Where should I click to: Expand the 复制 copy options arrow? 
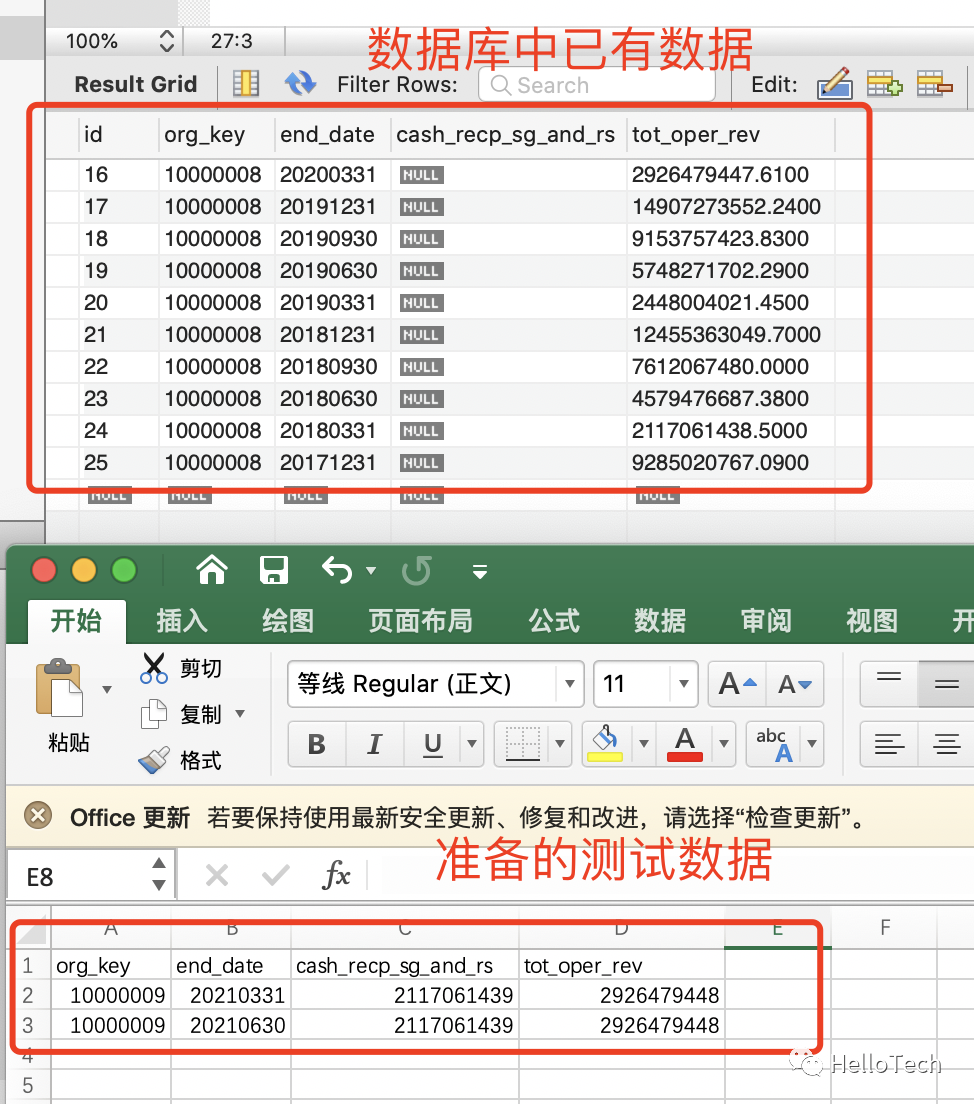click(x=240, y=714)
